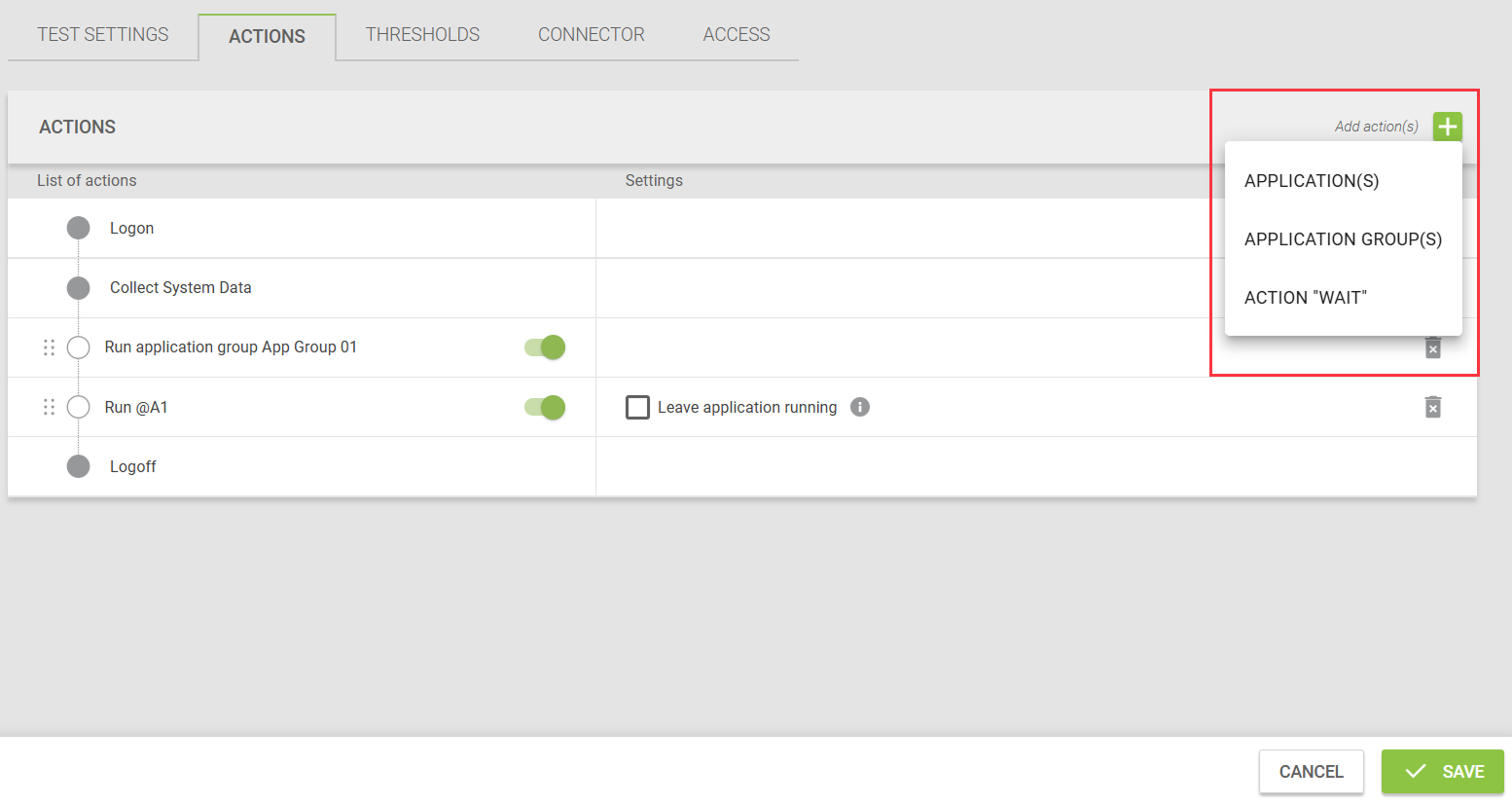The width and height of the screenshot is (1512, 804).
Task: Pick ACTION "WAIT" from the dropdown list
Action: point(1305,298)
